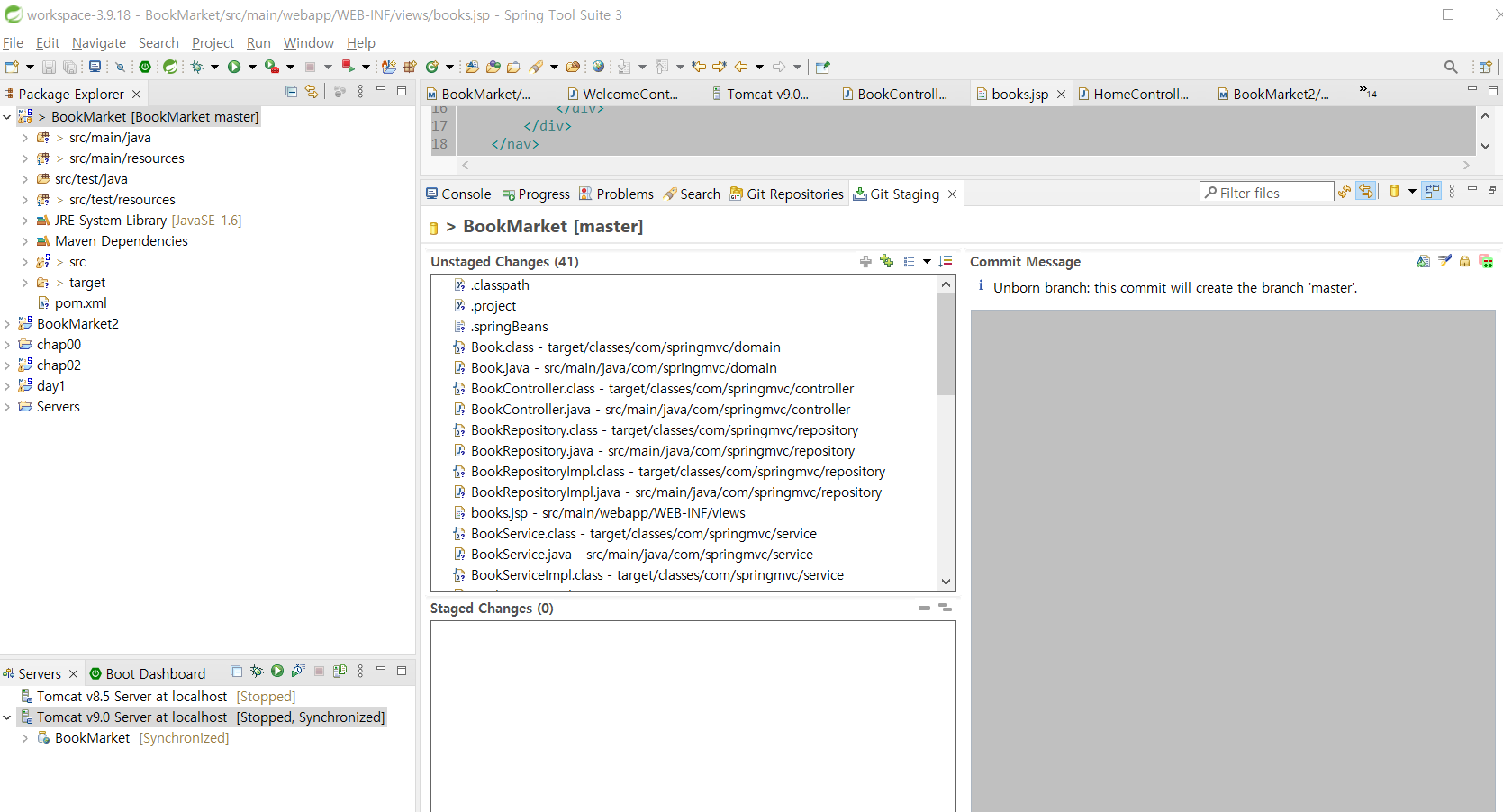Close the Git Staging view tab

pos(952,194)
